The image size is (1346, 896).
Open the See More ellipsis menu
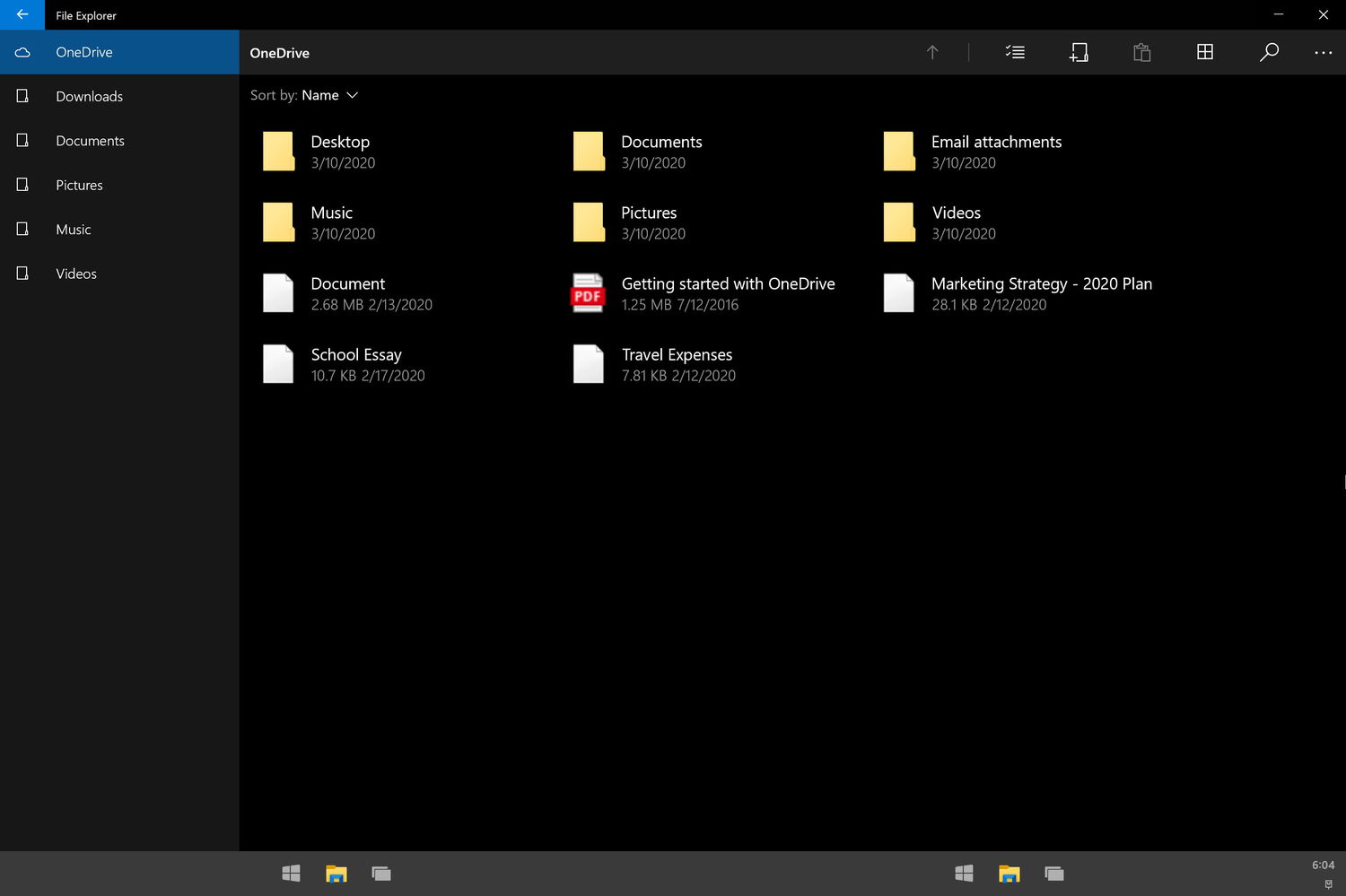pyautogui.click(x=1324, y=52)
